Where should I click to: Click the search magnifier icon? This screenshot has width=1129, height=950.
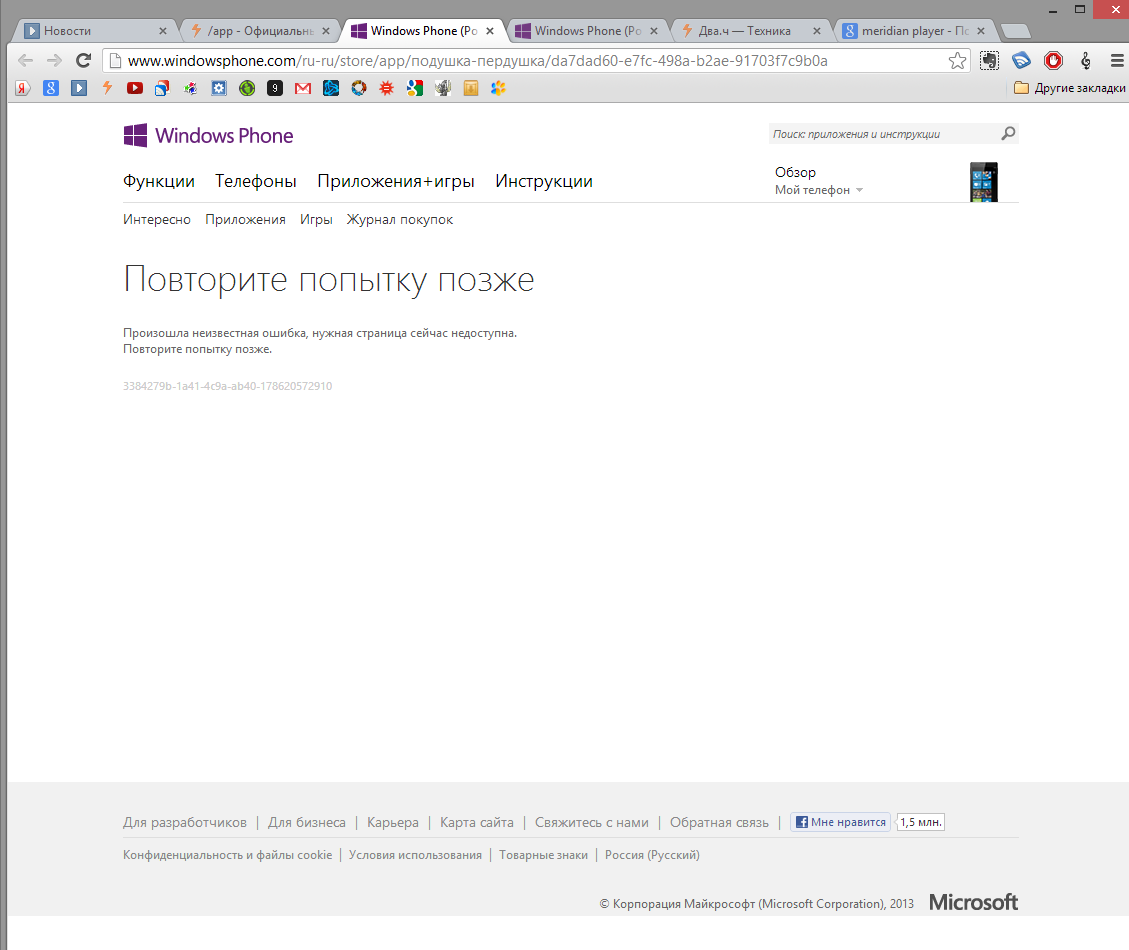tap(1008, 133)
